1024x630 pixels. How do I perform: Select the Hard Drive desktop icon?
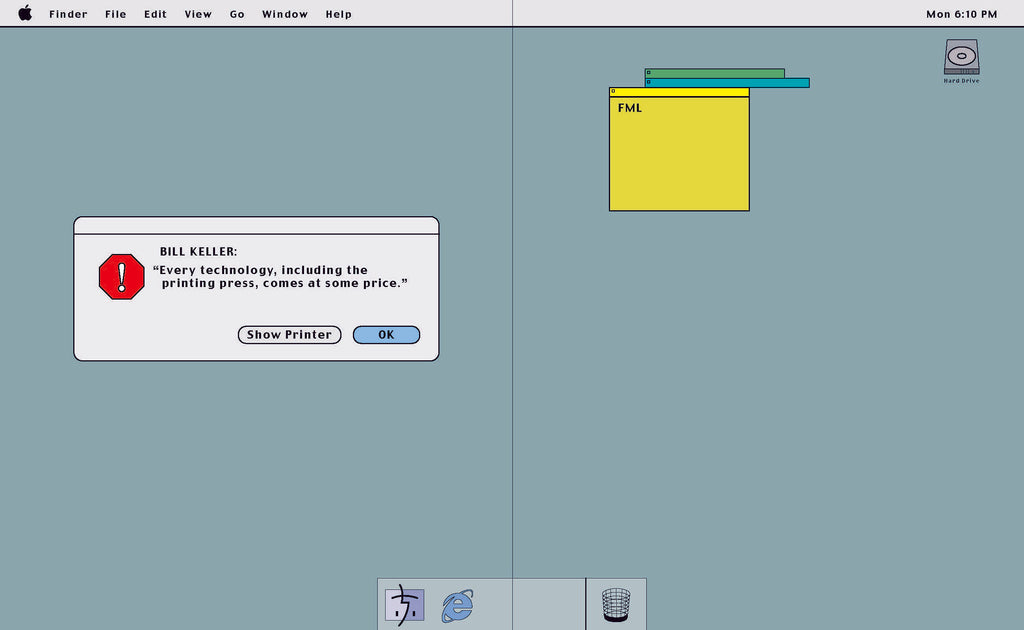[x=961, y=58]
